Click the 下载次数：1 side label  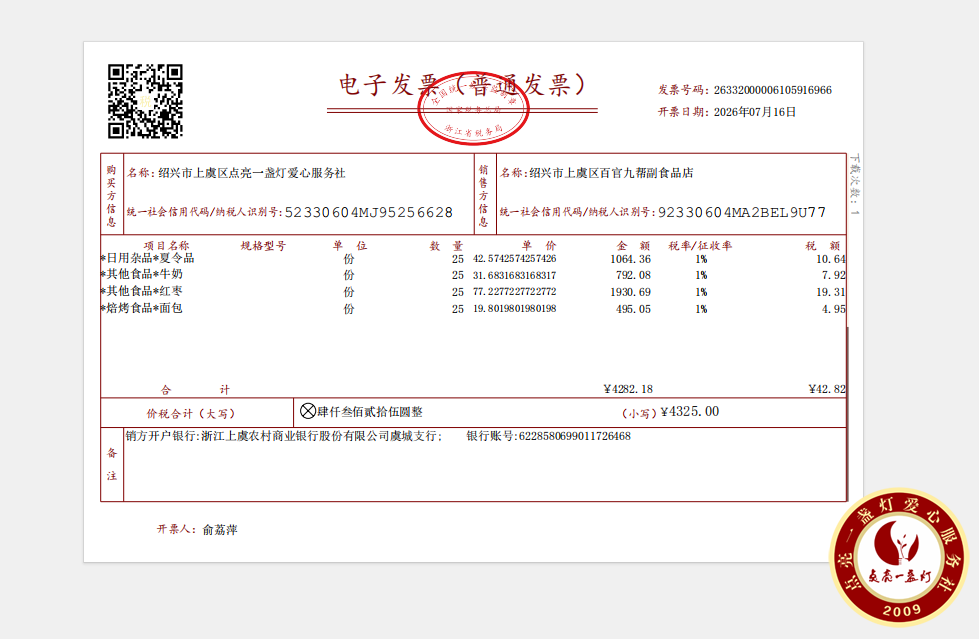pyautogui.click(x=854, y=185)
